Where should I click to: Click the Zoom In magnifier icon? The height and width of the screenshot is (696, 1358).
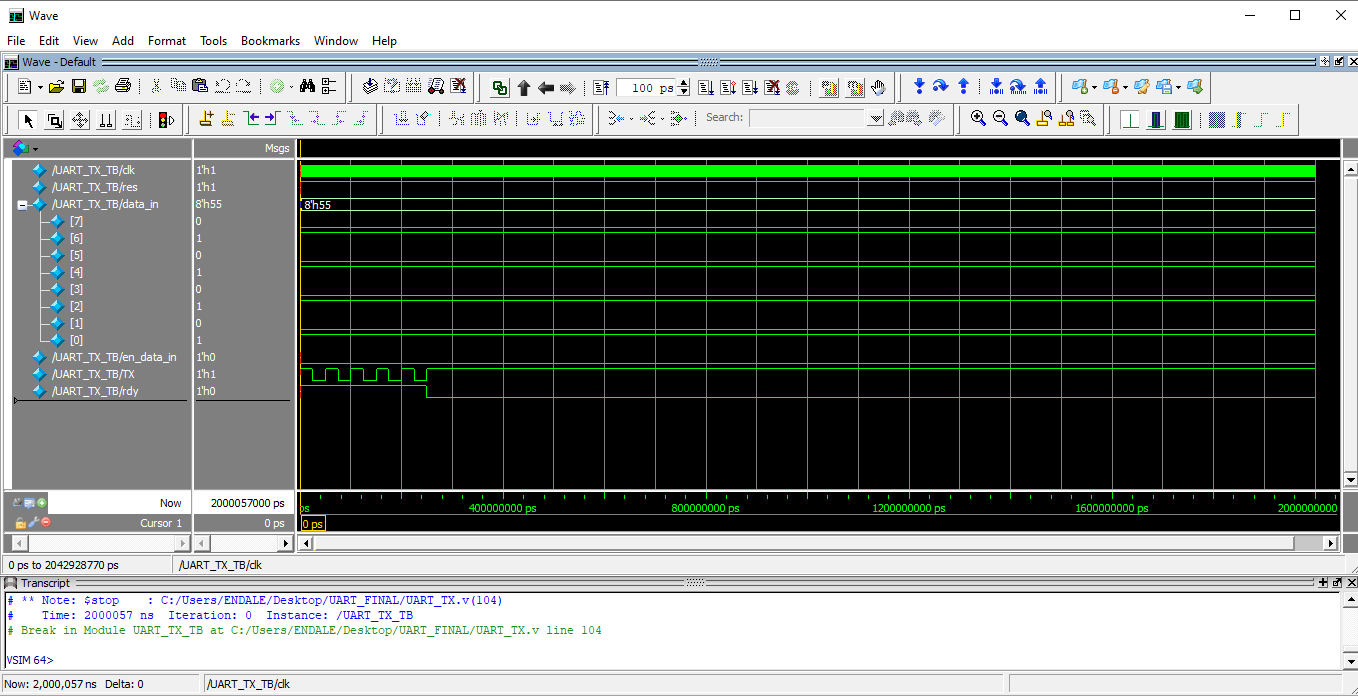click(978, 119)
